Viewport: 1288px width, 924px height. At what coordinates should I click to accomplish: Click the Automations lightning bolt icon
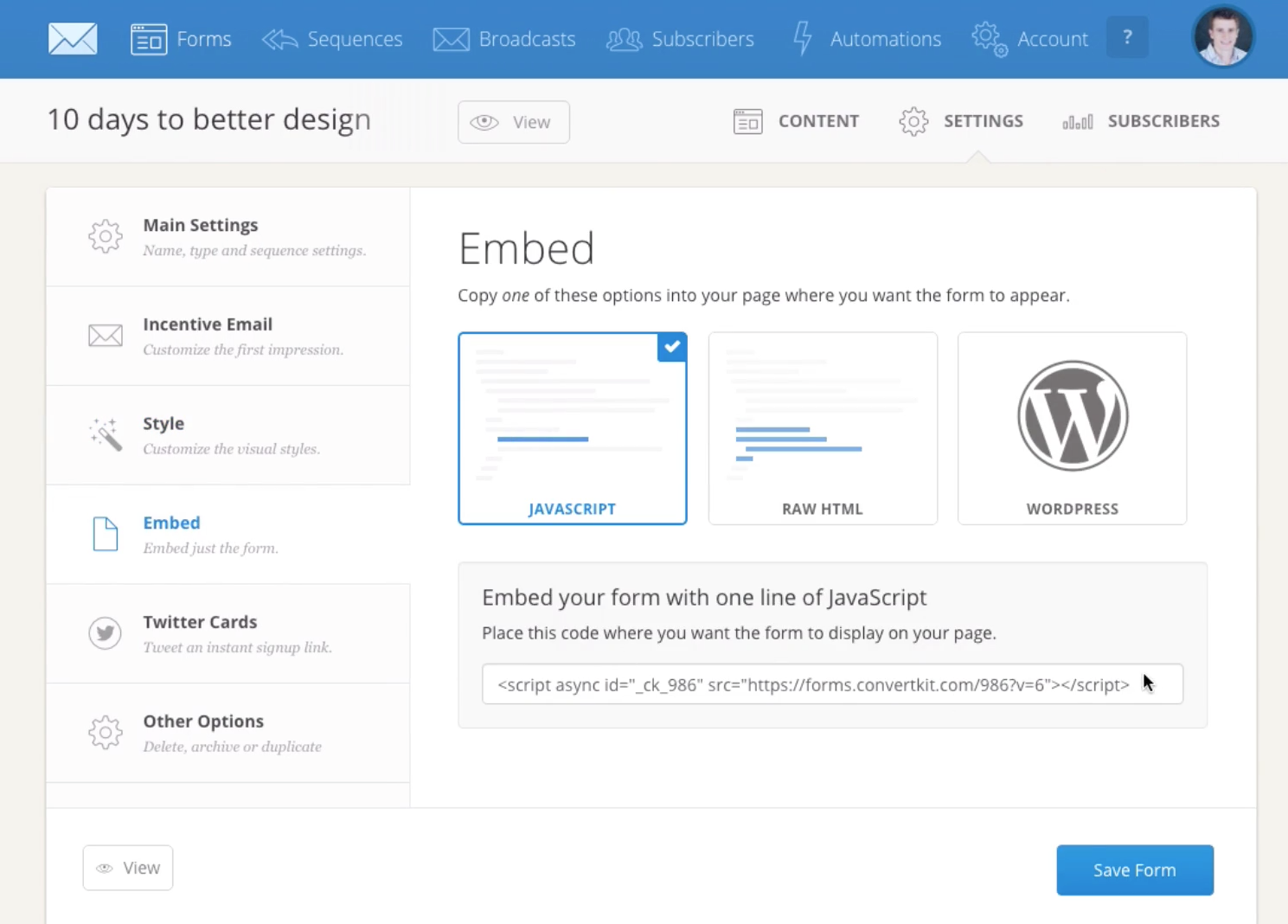click(x=803, y=39)
